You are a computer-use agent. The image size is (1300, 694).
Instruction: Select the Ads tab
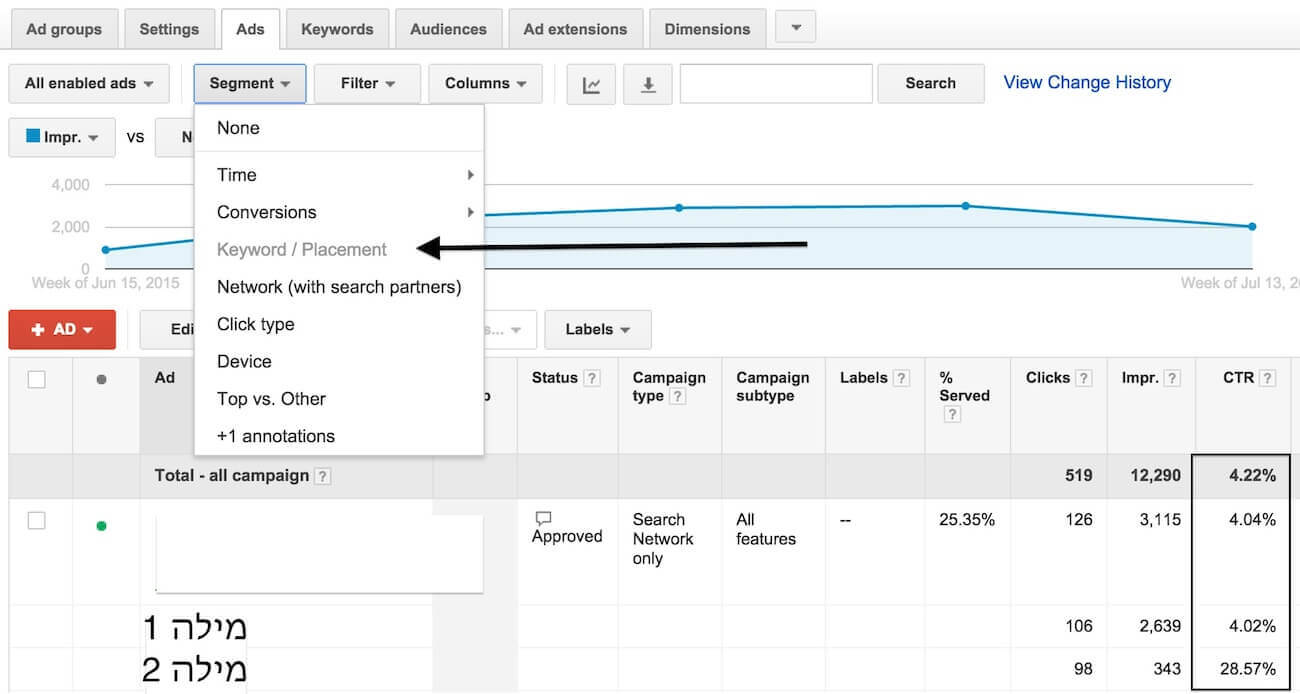click(250, 29)
